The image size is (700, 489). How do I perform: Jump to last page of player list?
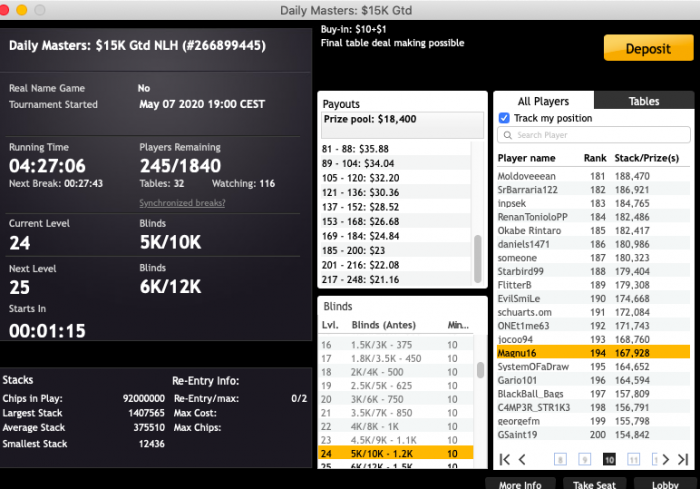click(x=683, y=460)
